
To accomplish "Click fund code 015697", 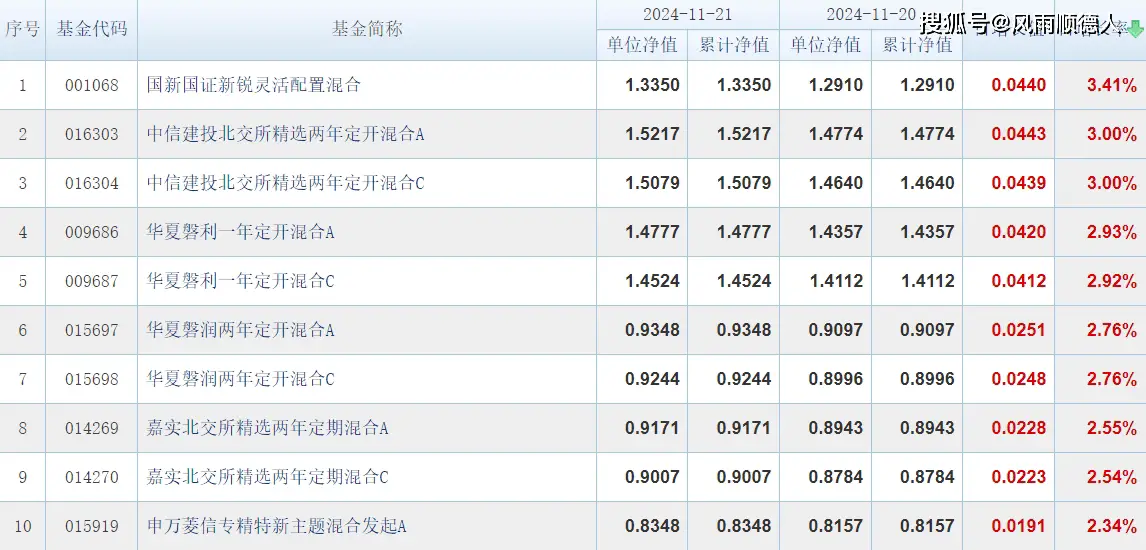I will click(x=91, y=330).
